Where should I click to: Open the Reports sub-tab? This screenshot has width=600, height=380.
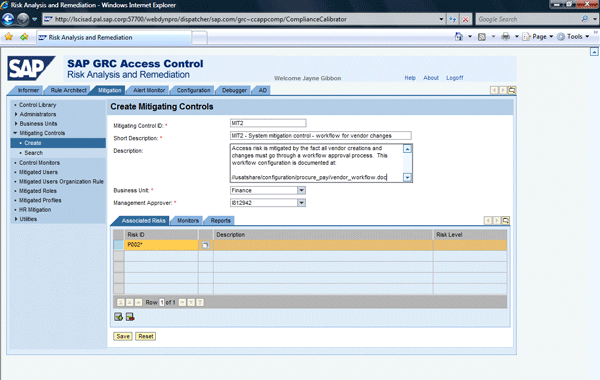220,221
